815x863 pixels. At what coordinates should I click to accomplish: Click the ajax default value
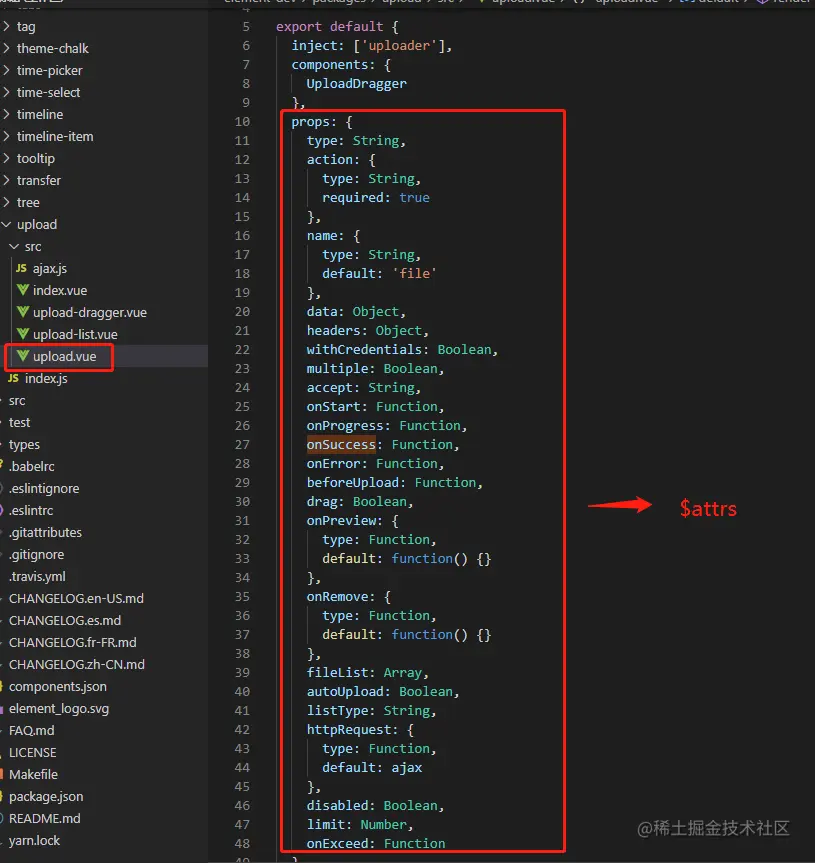(407, 768)
